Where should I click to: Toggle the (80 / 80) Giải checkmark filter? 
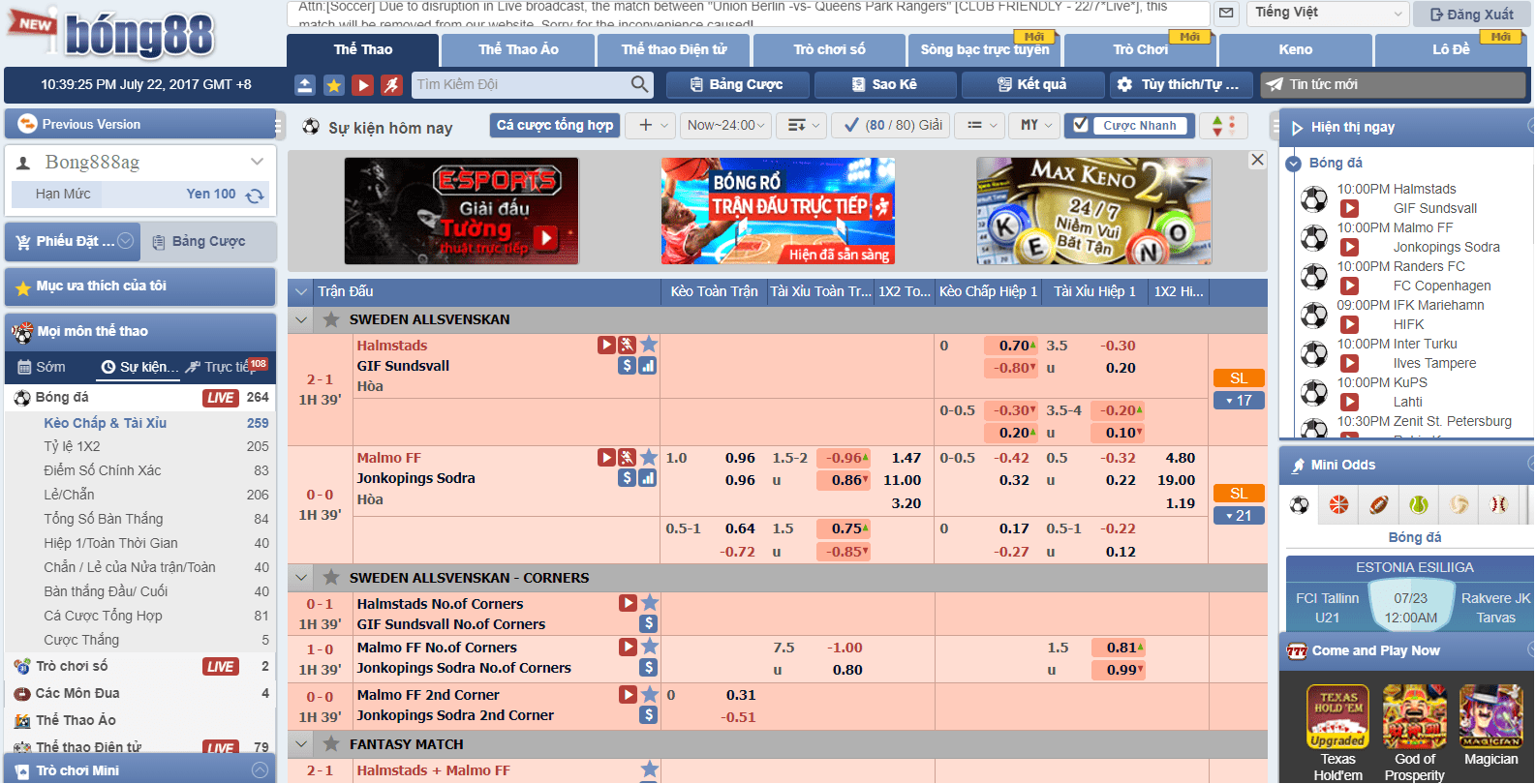click(892, 125)
